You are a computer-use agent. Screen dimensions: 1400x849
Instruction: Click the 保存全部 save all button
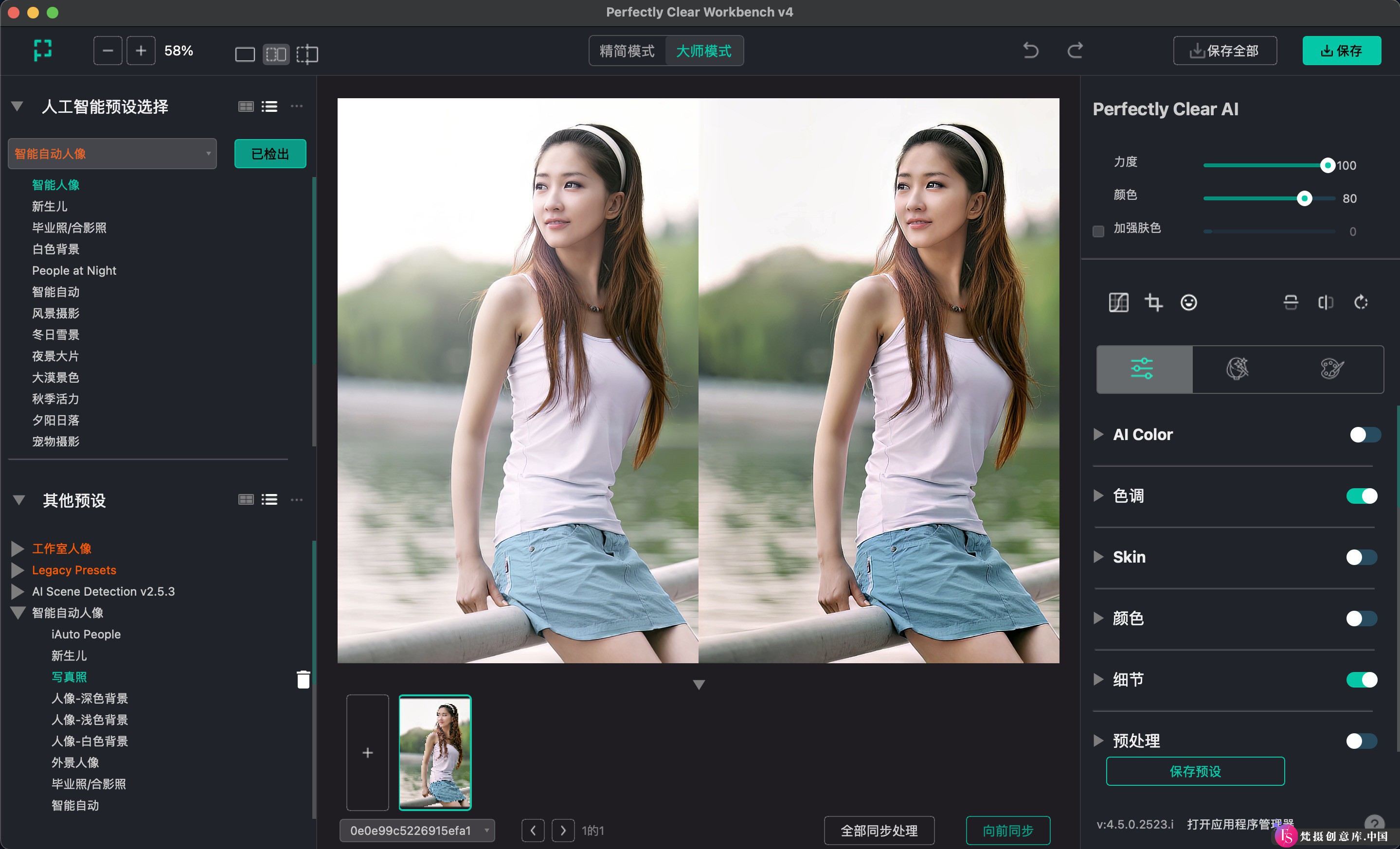pyautogui.click(x=1225, y=51)
